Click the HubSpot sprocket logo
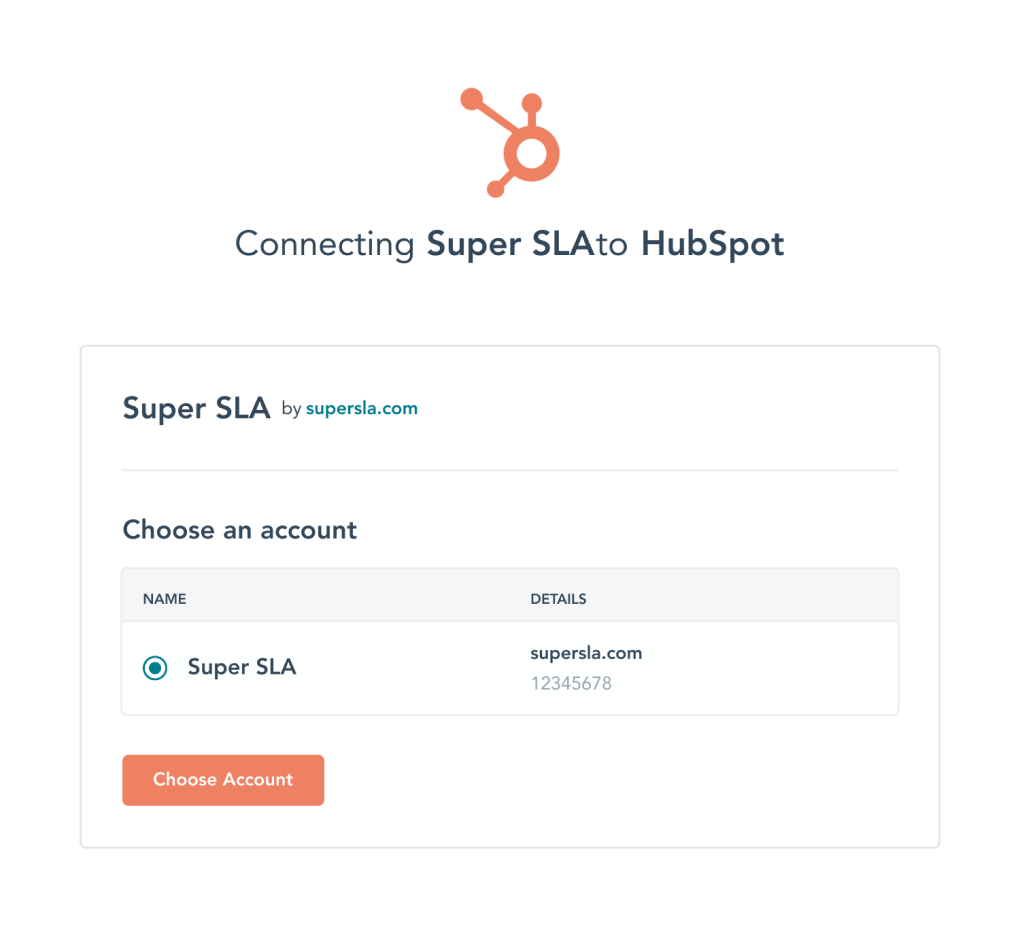 click(510, 142)
